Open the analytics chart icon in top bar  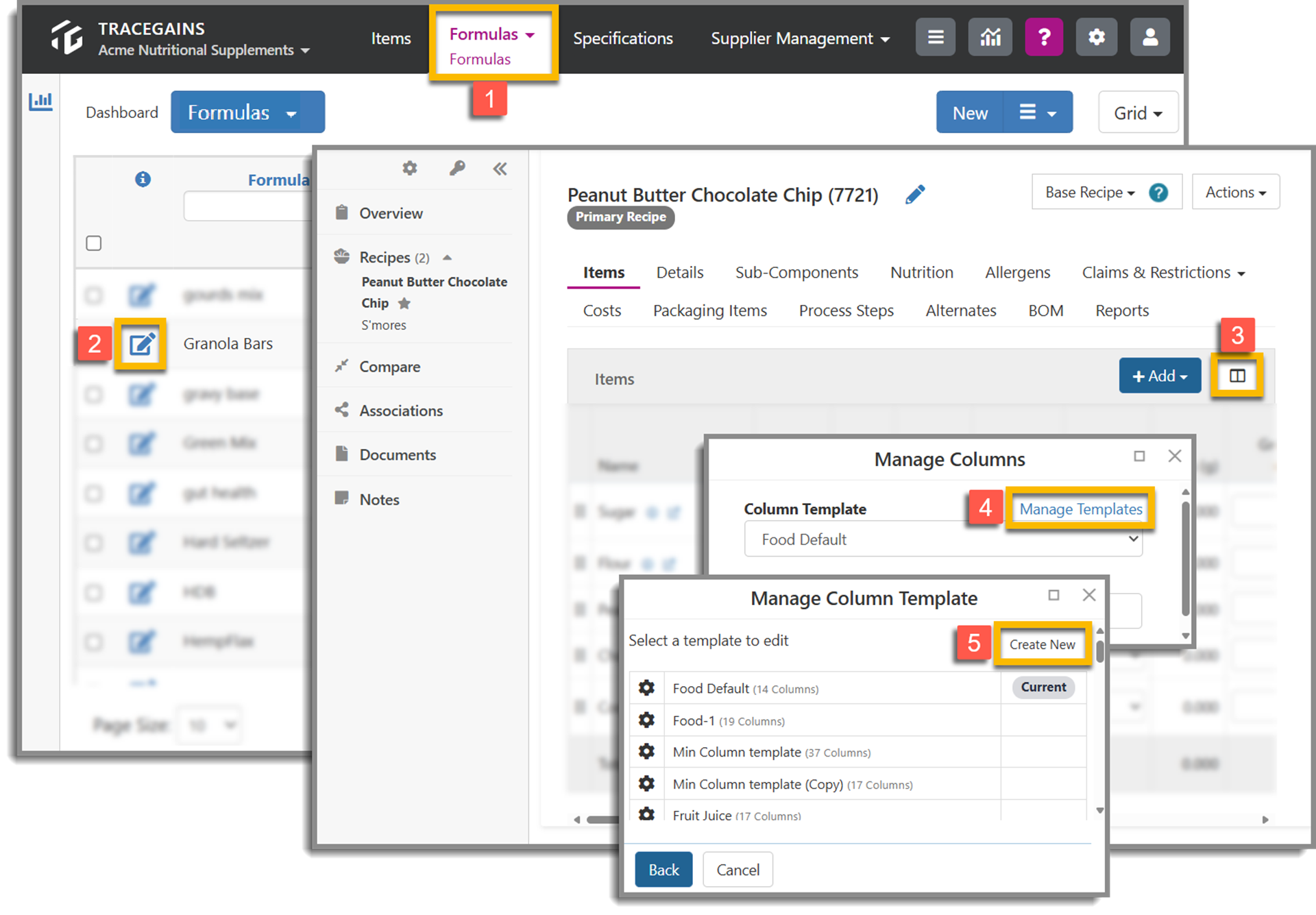[x=990, y=37]
